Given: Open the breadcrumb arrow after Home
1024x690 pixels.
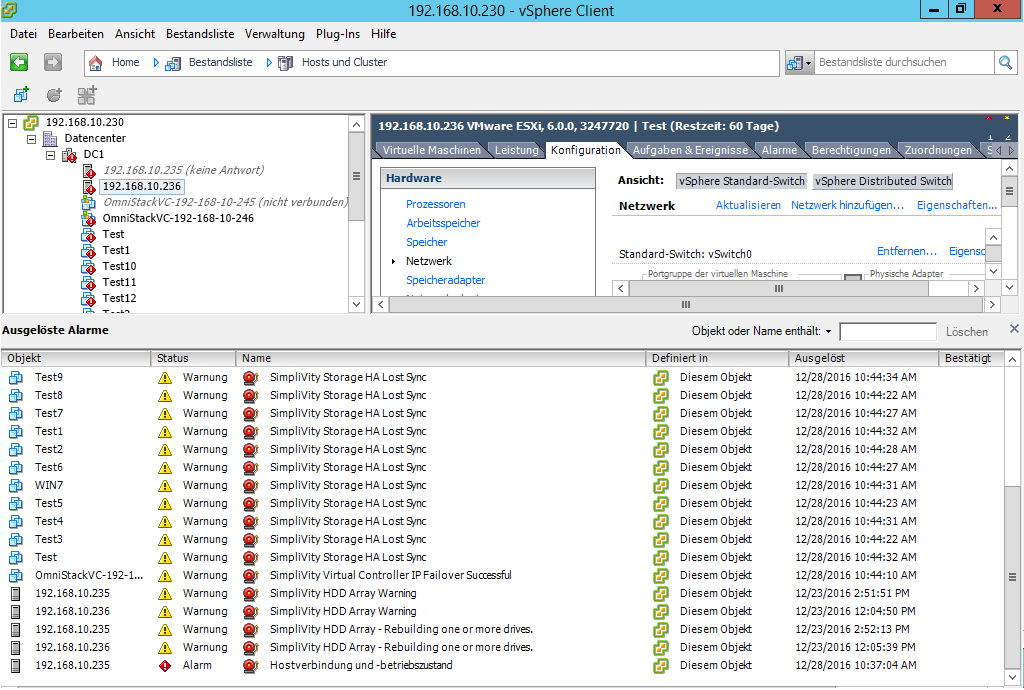Looking at the screenshot, I should 156,63.
